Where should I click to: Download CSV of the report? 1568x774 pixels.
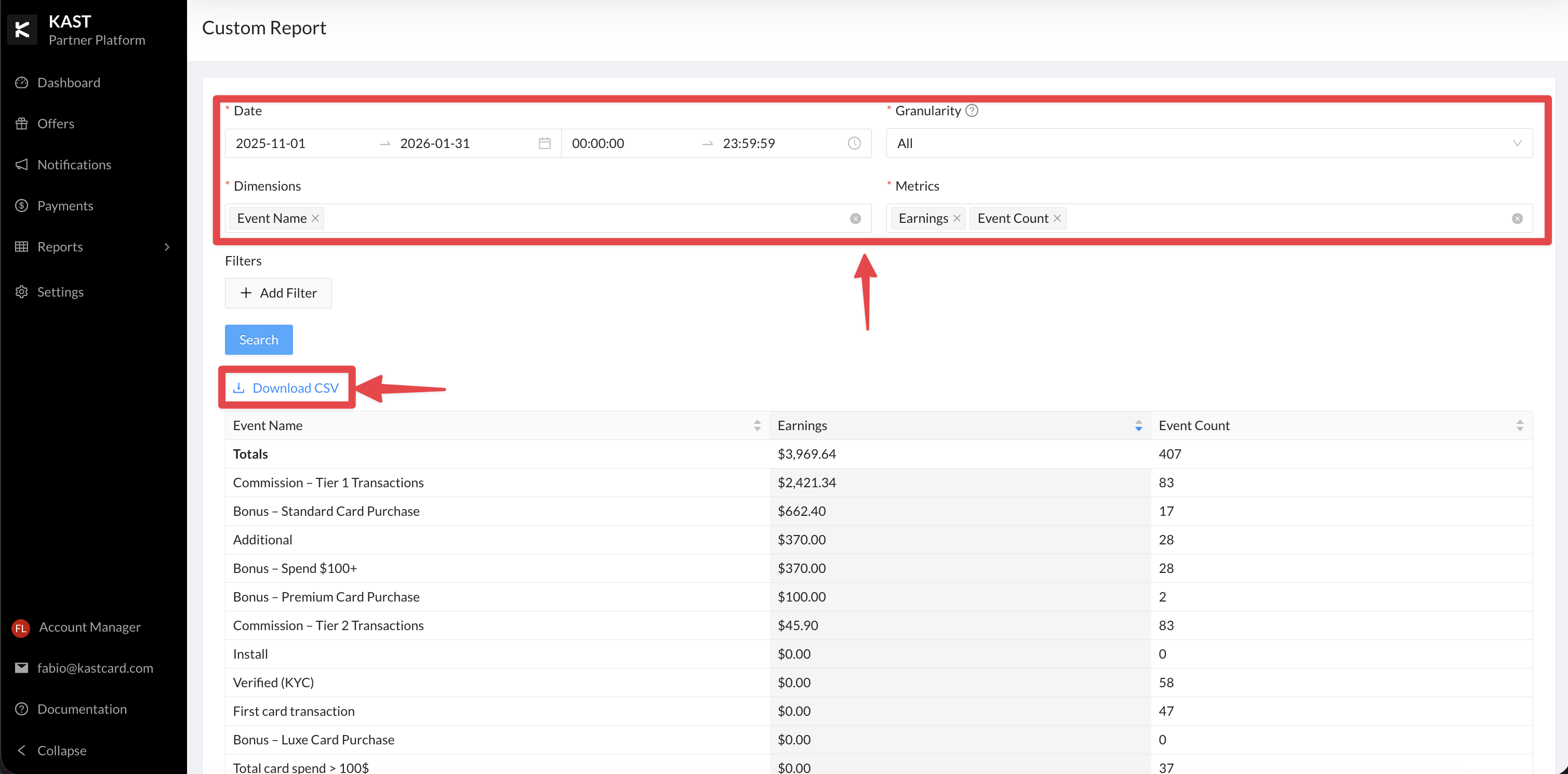[x=286, y=388]
